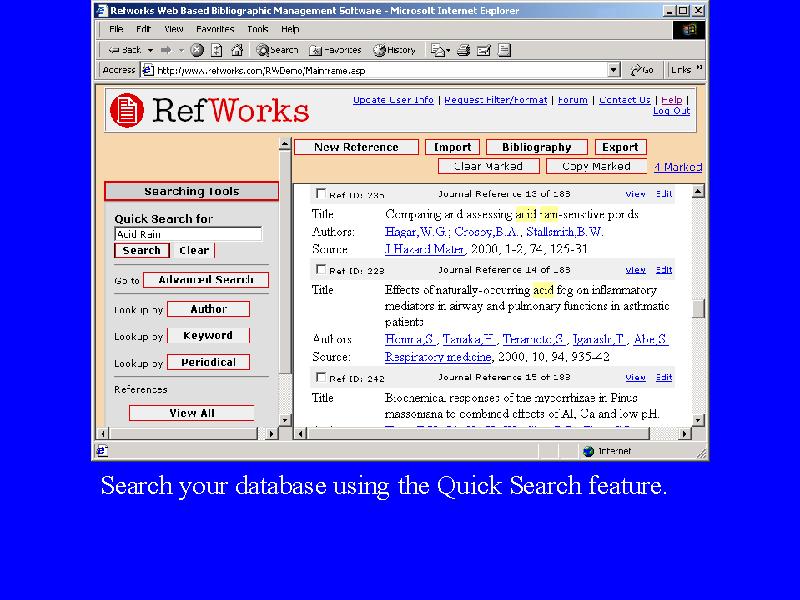Open the File menu
800x600 pixels.
point(116,29)
